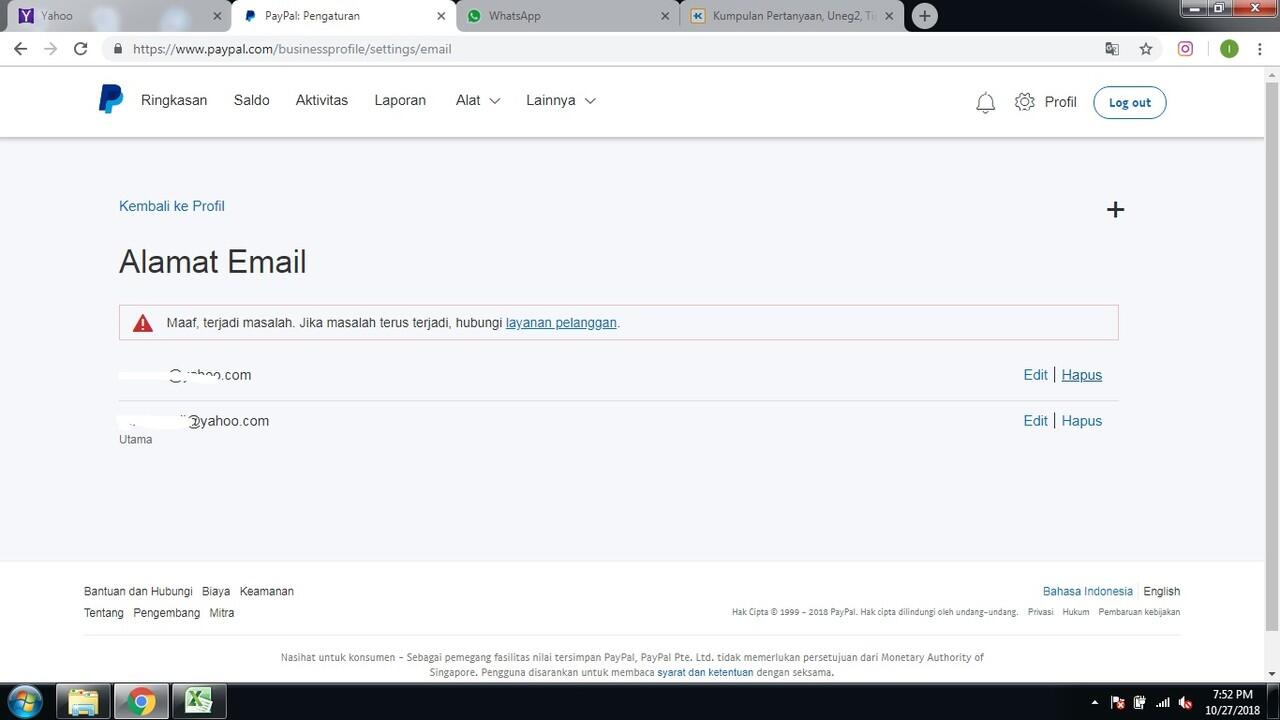Click the Action Center flag icon
Screen dimensions: 1280x720
[x=1118, y=703]
